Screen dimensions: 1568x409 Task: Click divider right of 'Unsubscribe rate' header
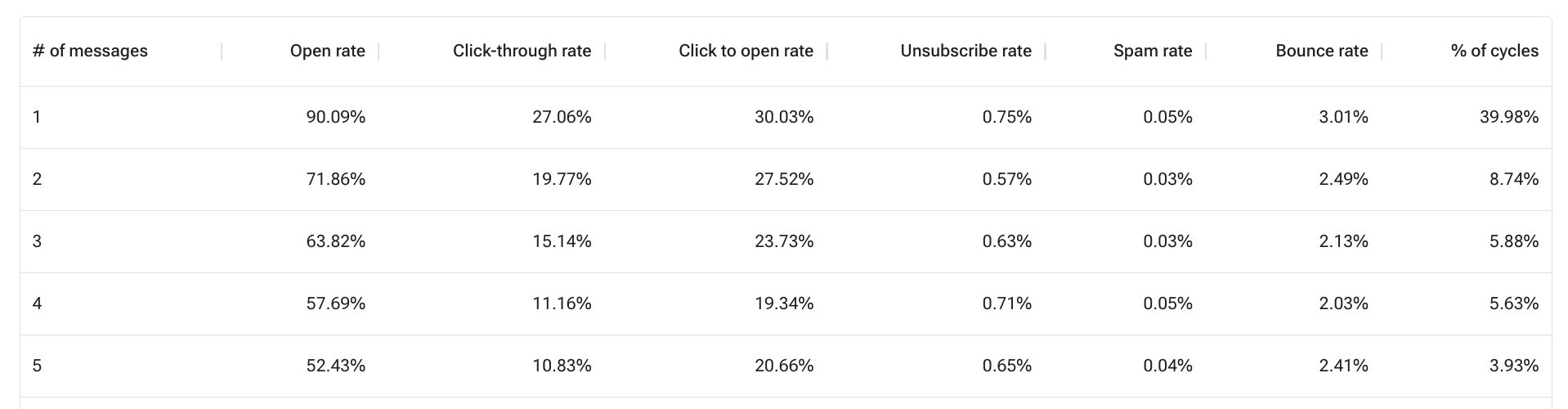[x=1045, y=52]
